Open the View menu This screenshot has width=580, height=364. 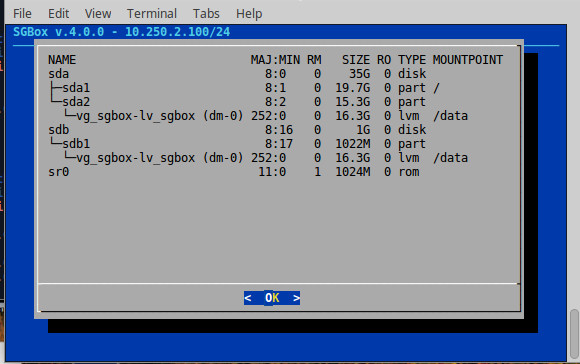[x=98, y=14]
